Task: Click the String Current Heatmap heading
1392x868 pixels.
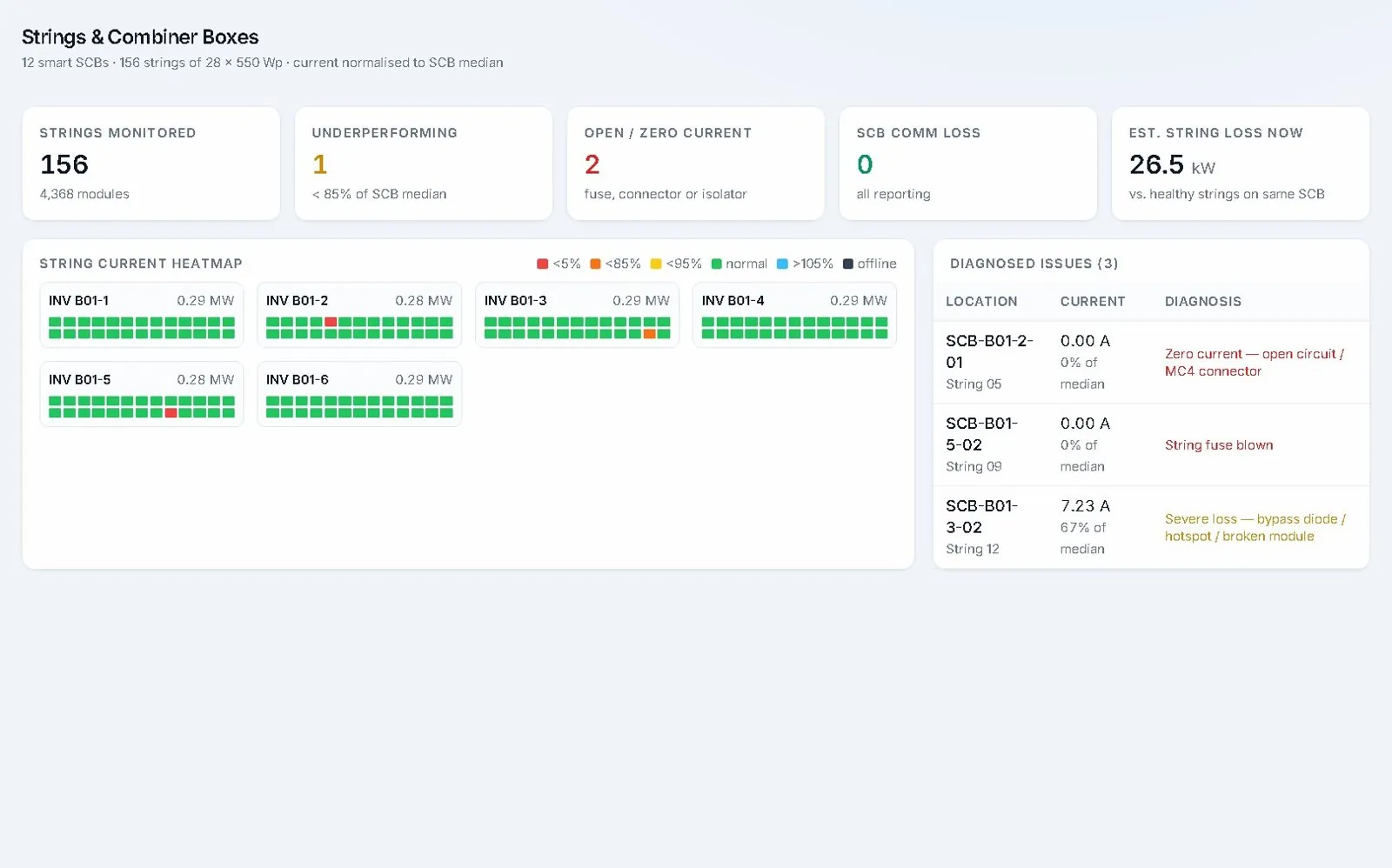Action: (141, 264)
